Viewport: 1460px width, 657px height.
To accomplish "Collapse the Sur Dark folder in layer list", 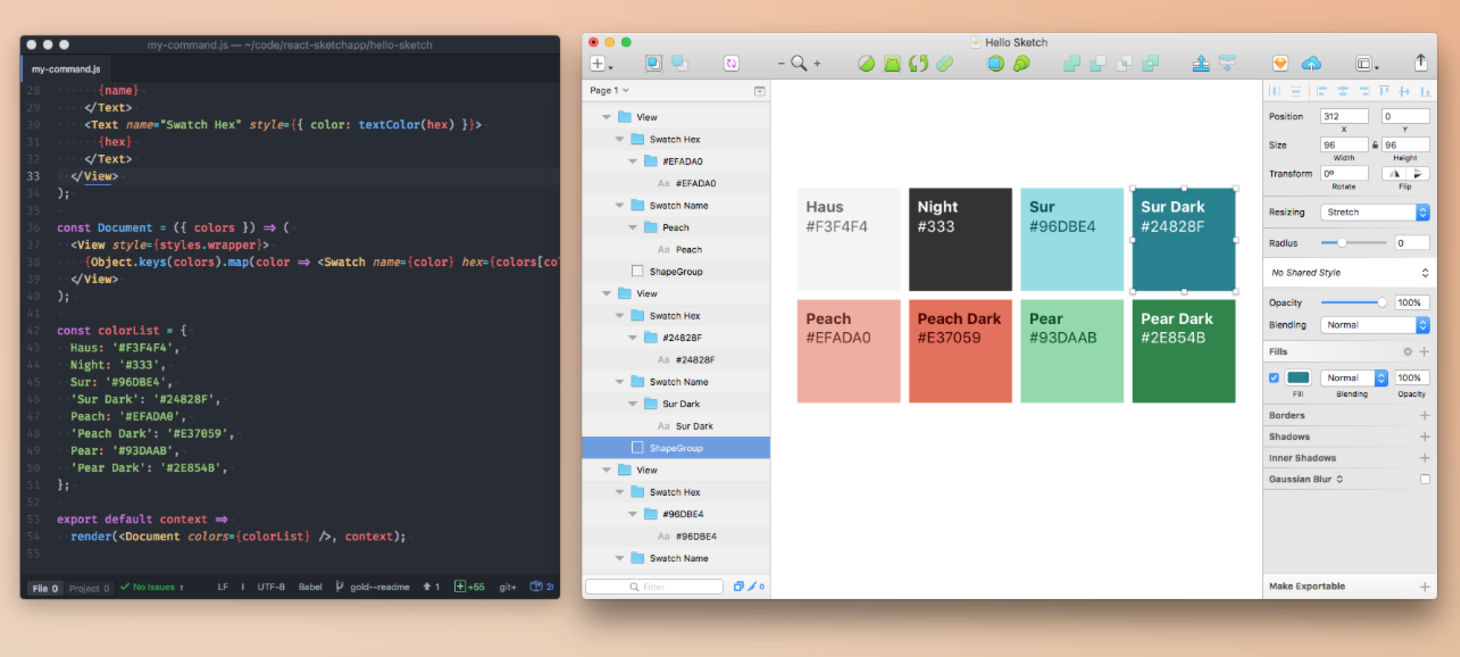I will coord(633,404).
